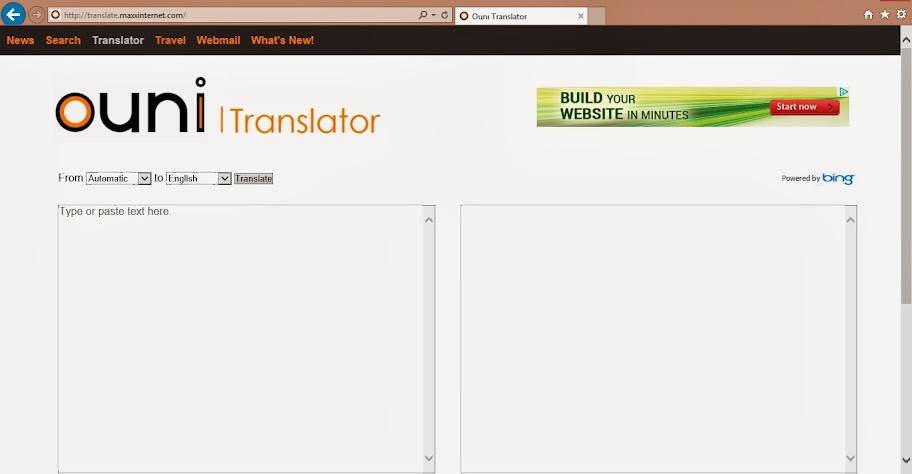The width and height of the screenshot is (912, 474).
Task: Click the input box scroll up arrow
Action: [429, 220]
